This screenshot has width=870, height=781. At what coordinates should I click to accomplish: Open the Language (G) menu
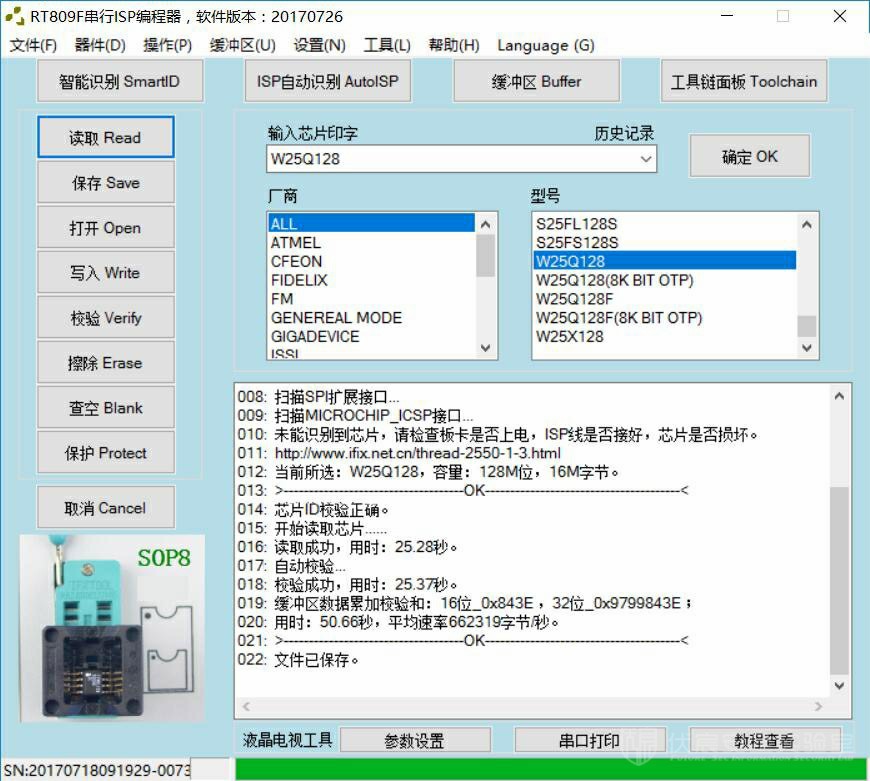545,45
